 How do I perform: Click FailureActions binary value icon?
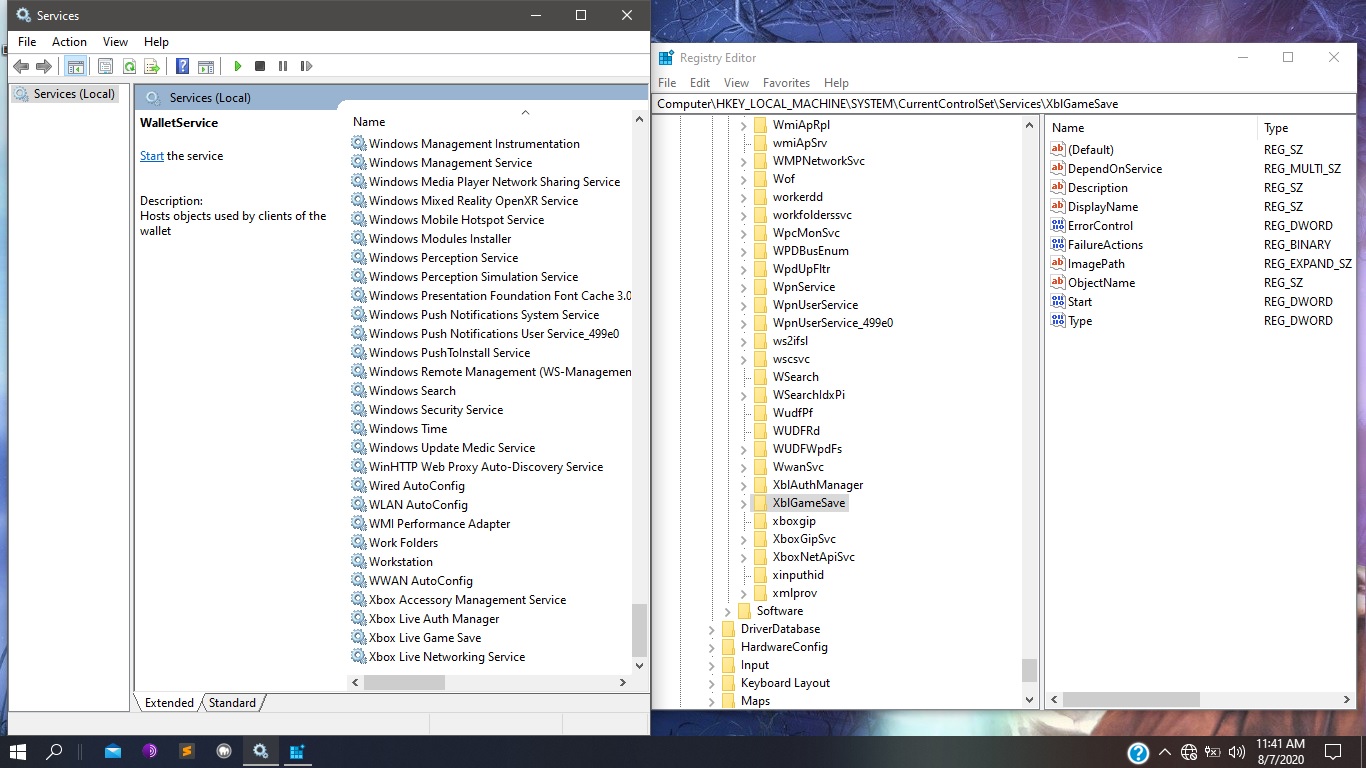click(x=1058, y=245)
